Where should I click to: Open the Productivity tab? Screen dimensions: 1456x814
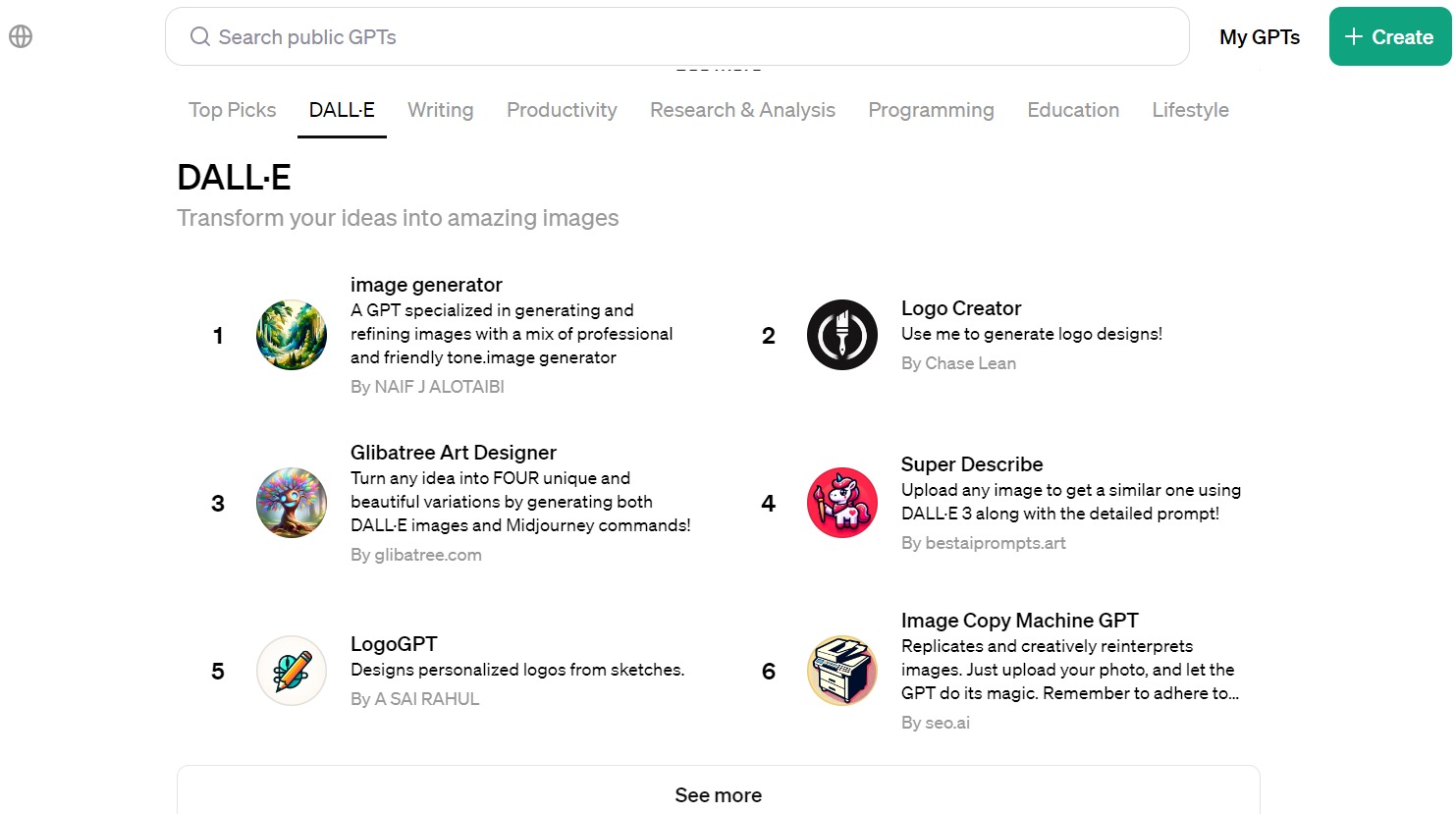[562, 110]
